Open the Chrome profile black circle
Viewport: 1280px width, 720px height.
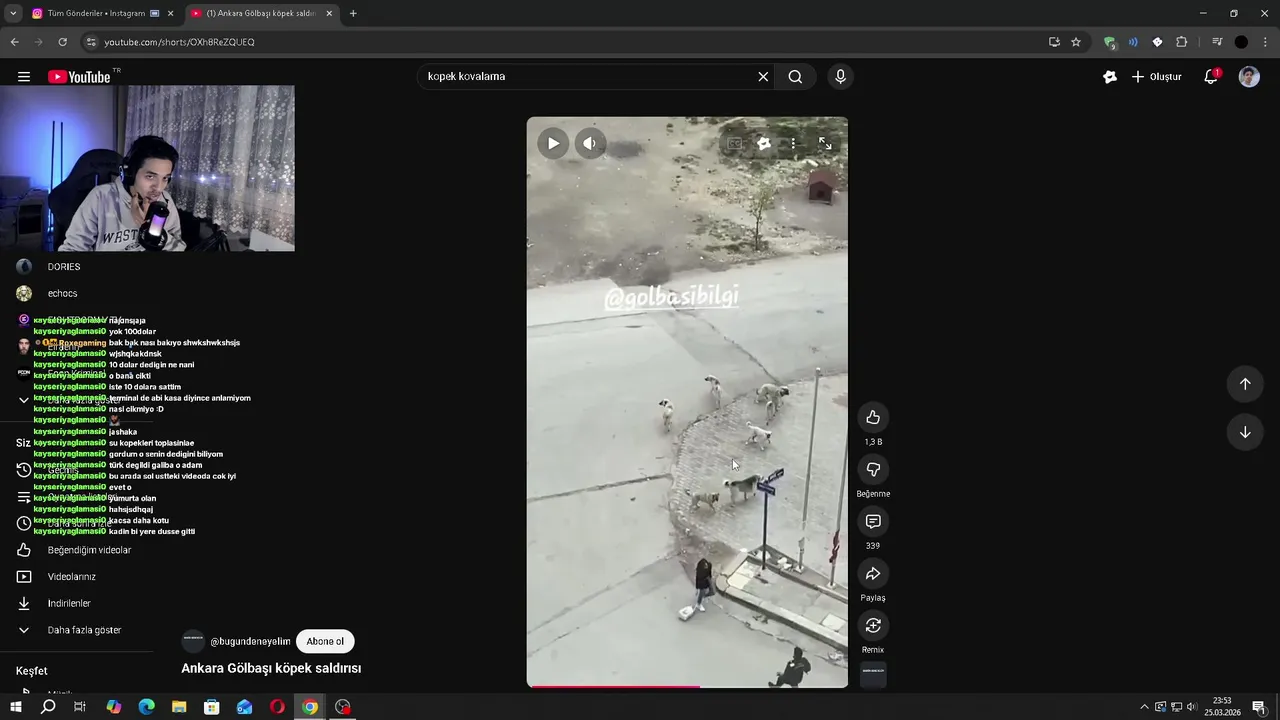(1241, 42)
